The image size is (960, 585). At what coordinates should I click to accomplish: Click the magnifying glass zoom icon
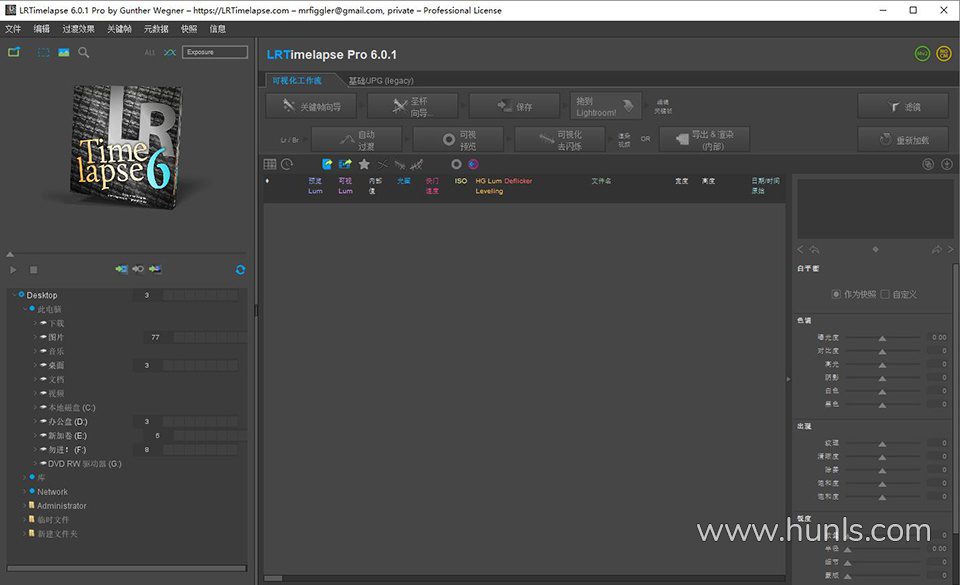pos(84,53)
